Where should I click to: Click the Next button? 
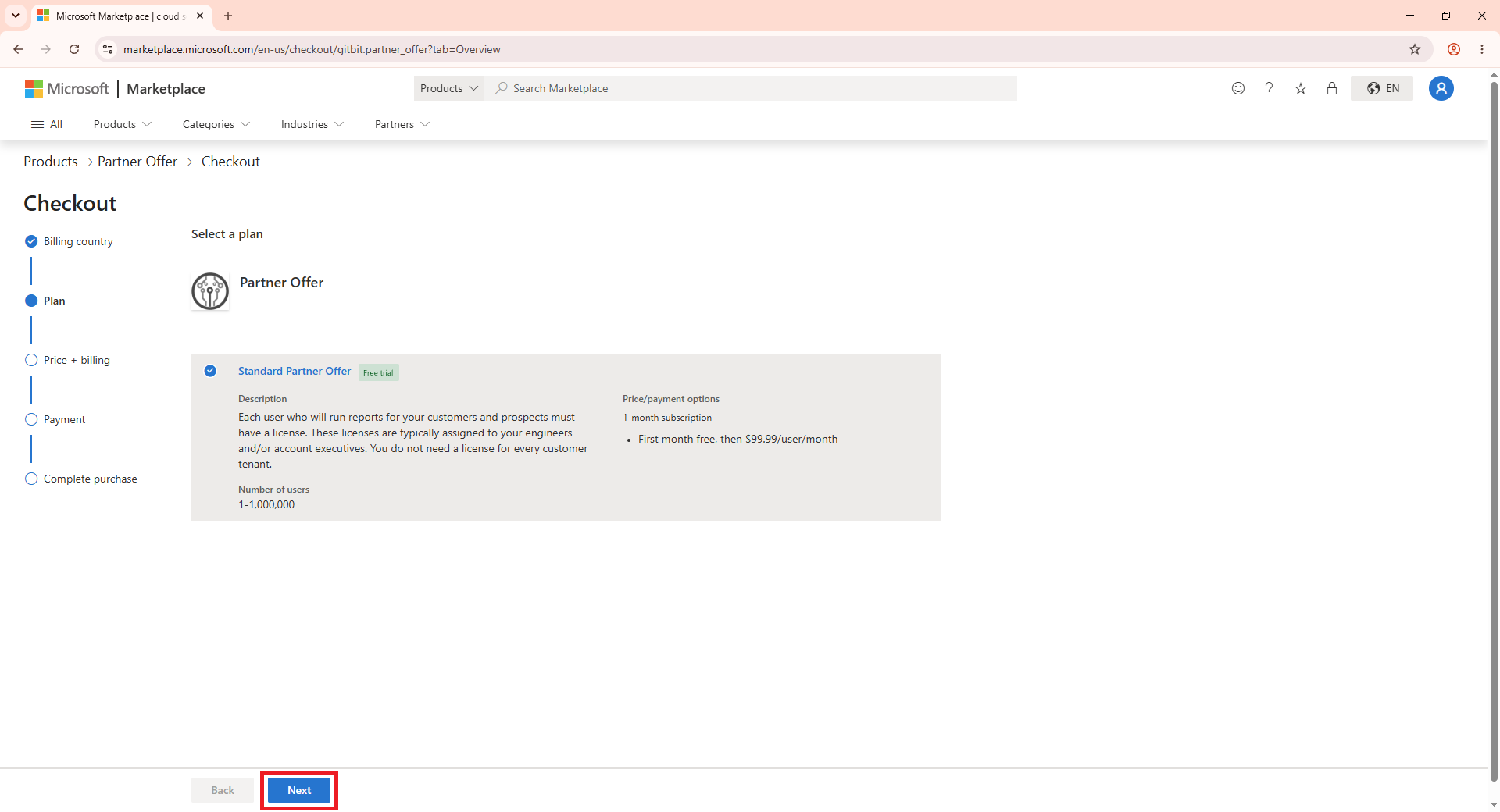(x=299, y=790)
